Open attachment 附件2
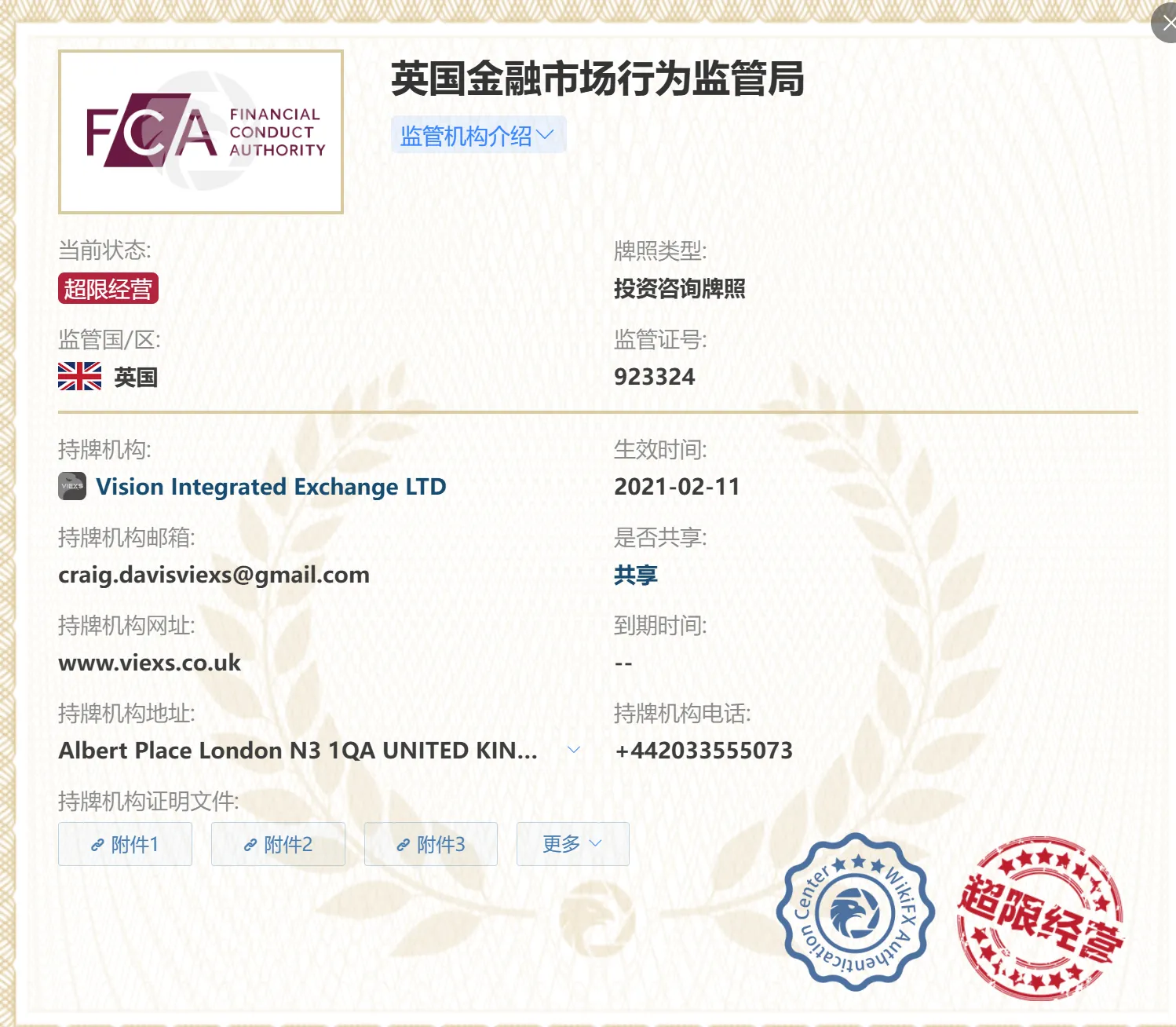The height and width of the screenshot is (1027, 1176). coord(278,844)
